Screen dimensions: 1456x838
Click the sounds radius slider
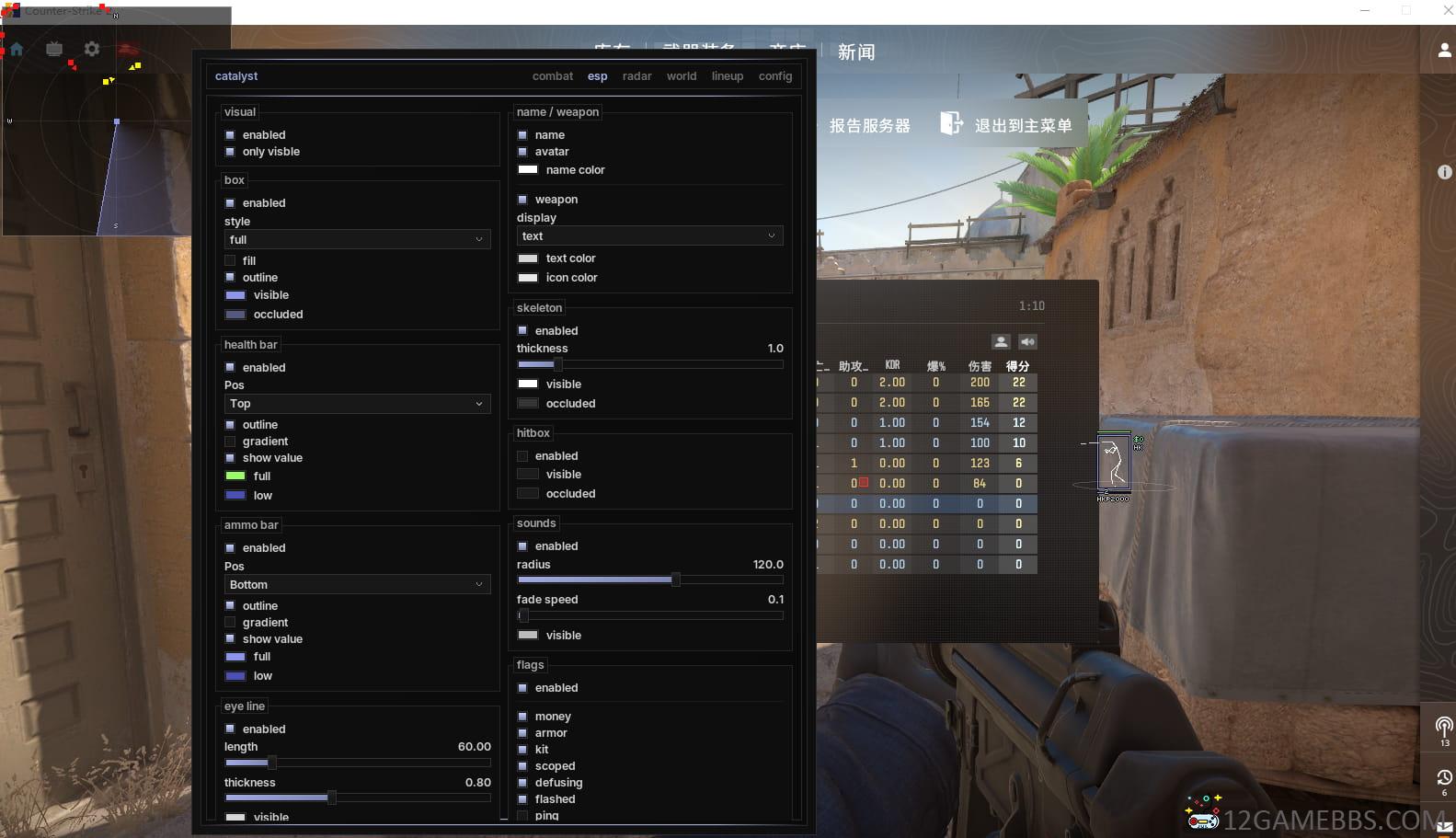point(650,580)
